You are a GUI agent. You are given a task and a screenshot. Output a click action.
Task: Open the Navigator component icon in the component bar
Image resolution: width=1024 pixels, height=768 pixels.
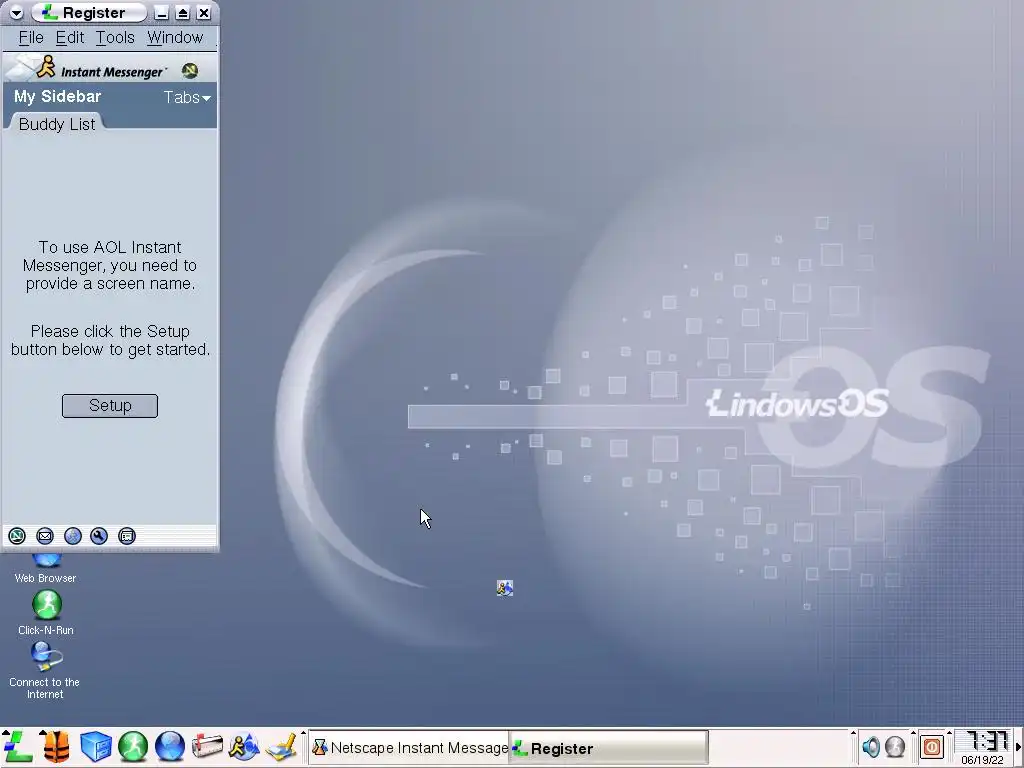click(17, 536)
